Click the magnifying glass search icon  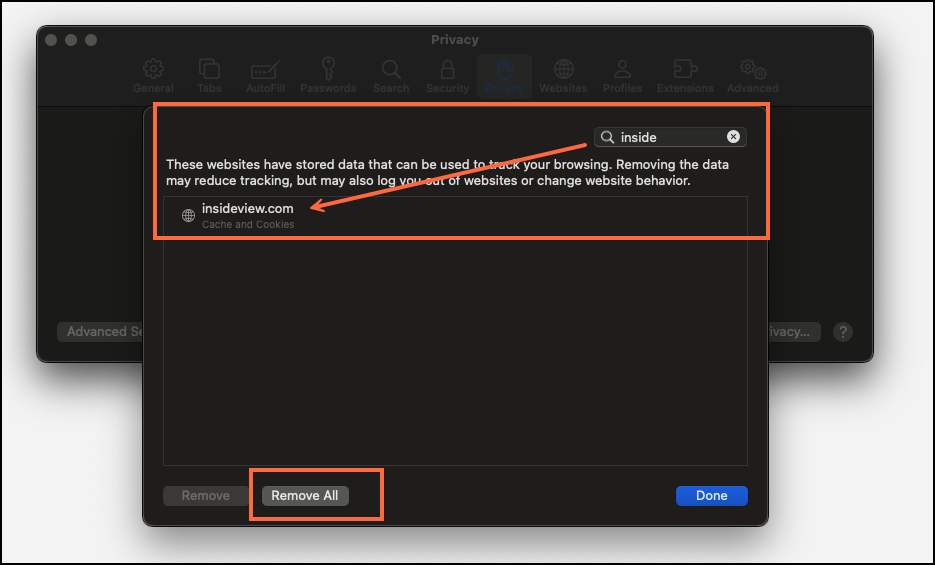click(607, 137)
